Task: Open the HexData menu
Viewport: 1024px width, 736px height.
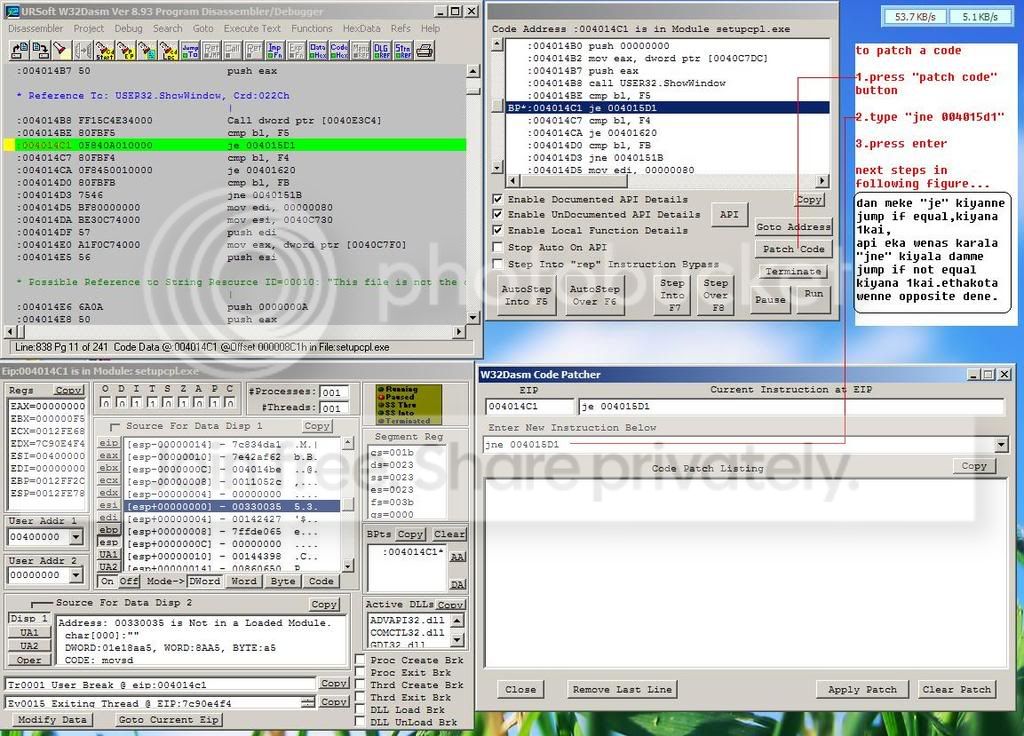Action: pos(361,29)
